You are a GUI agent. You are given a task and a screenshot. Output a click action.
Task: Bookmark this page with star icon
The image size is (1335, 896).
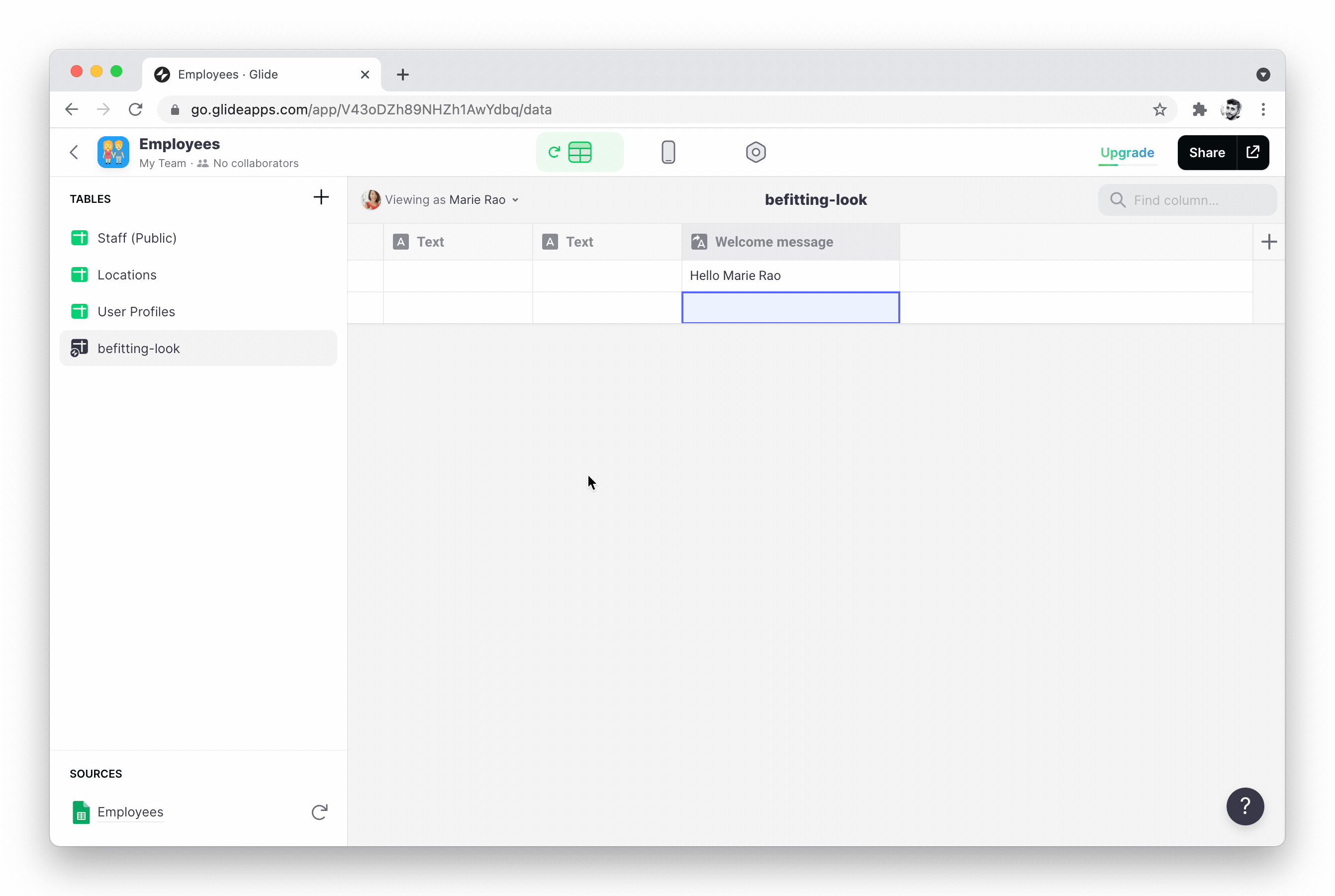[1159, 109]
